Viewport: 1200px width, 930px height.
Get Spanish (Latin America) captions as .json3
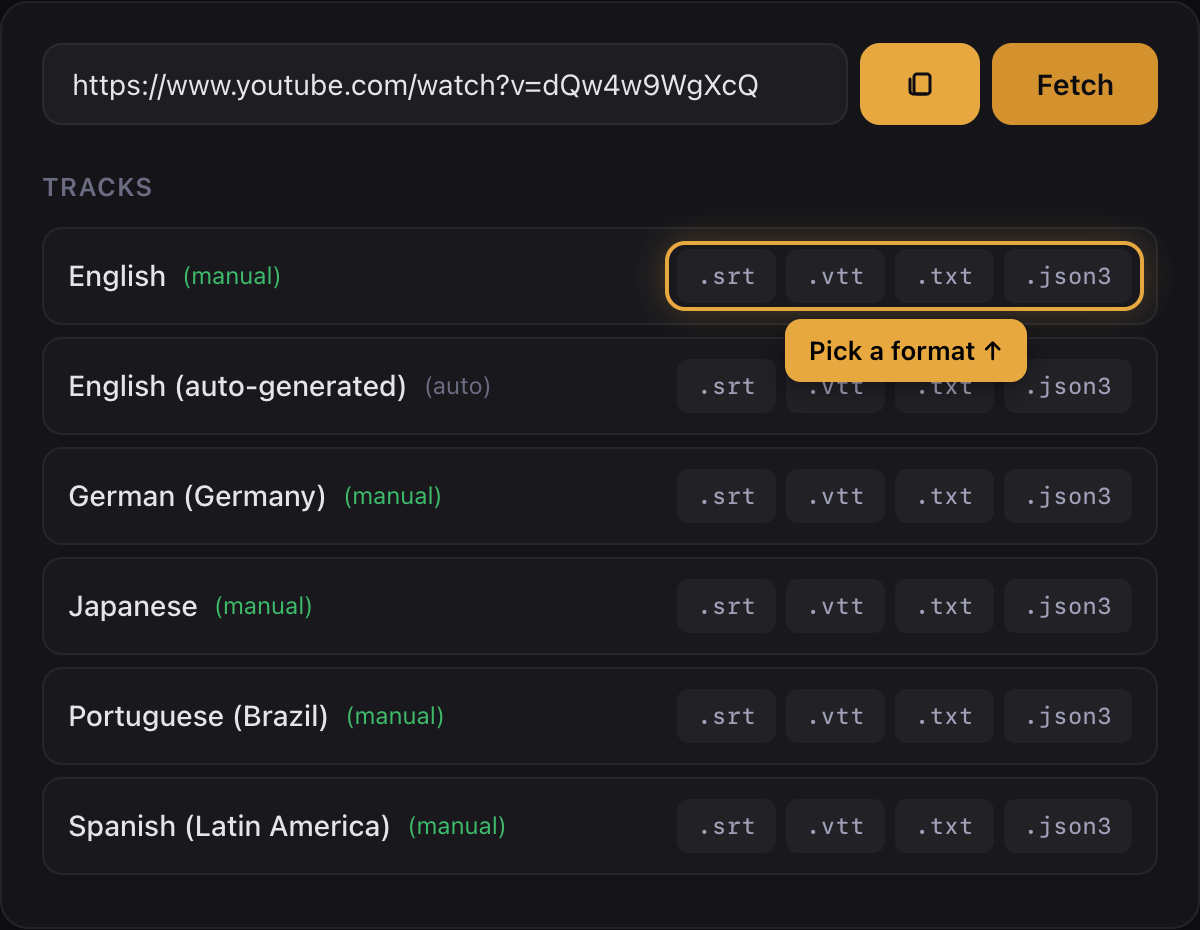1067,826
